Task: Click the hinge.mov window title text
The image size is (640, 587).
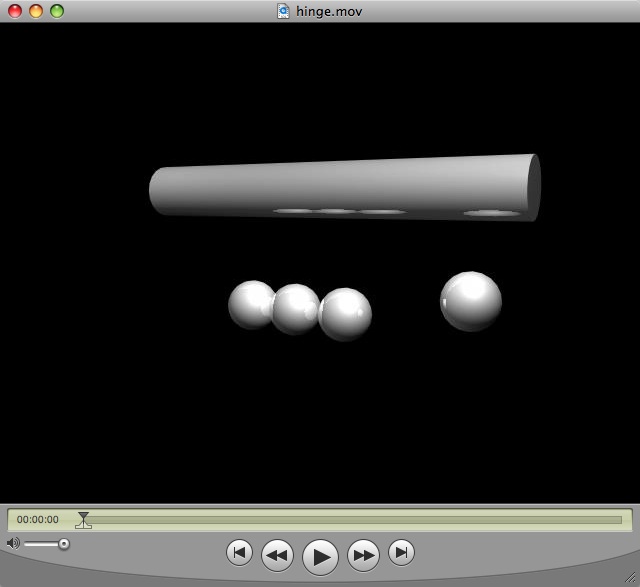Action: click(x=329, y=11)
